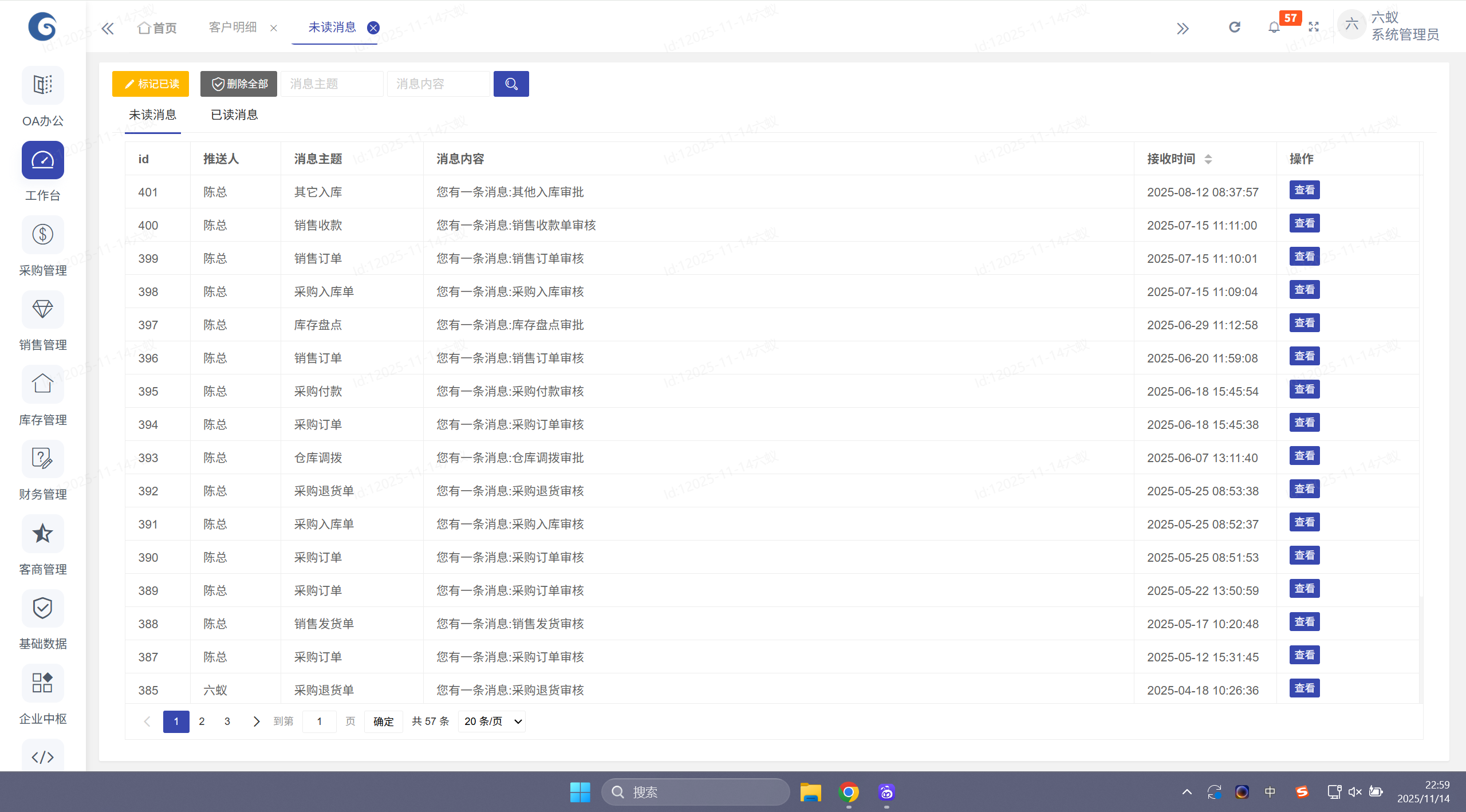
Task: Open 销售管理 diamond icon module
Action: (x=43, y=309)
